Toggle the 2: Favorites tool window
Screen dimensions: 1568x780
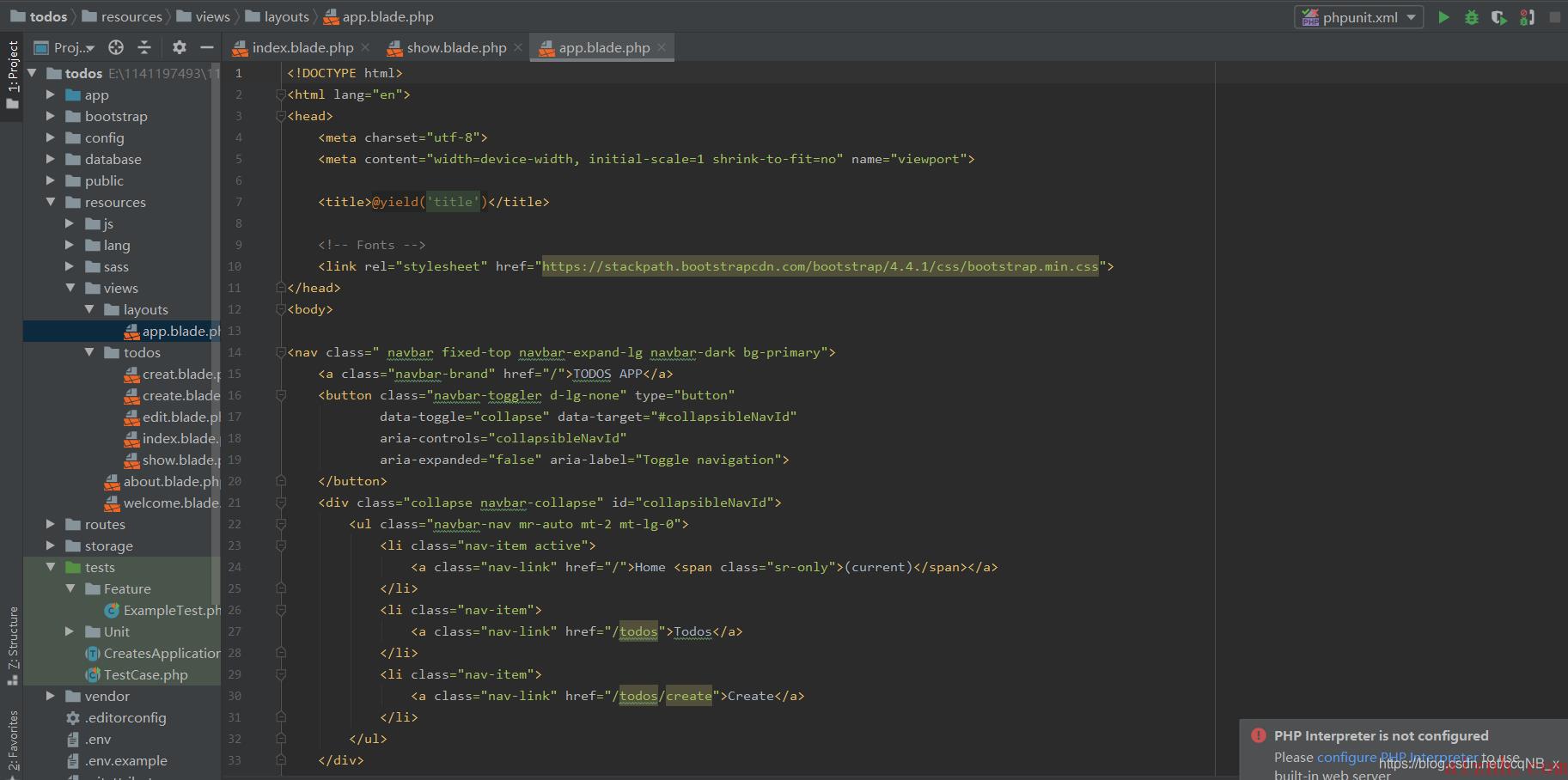[12, 742]
